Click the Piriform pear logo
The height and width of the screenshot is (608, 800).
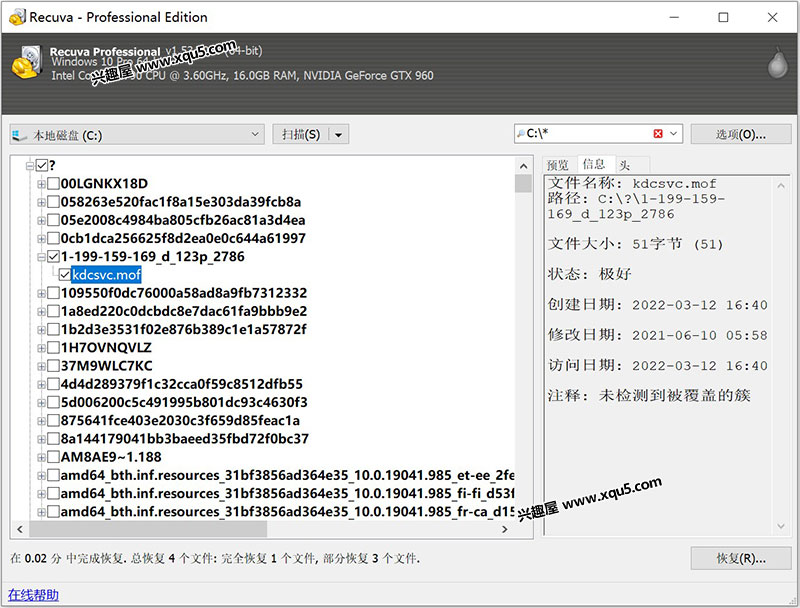point(777,63)
